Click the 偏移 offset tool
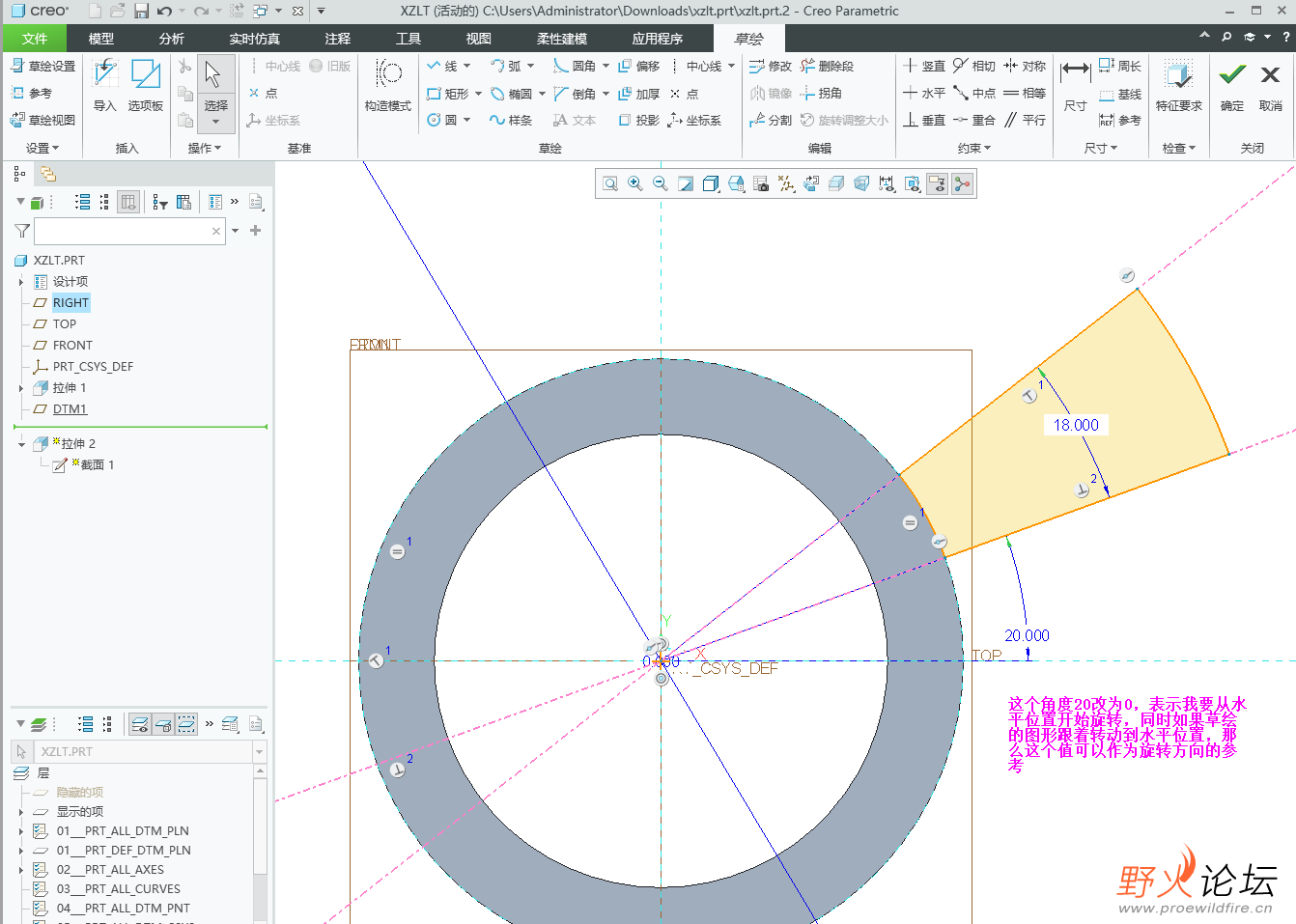The width and height of the screenshot is (1296, 924). 639,67
